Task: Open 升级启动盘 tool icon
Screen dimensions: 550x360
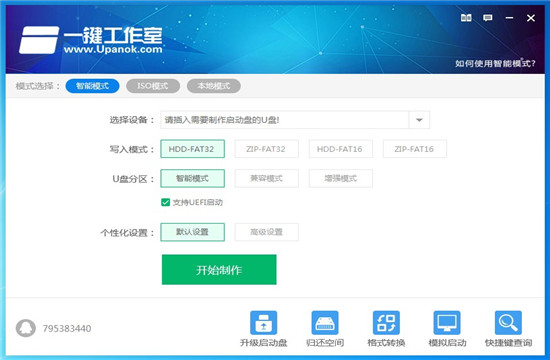Action: pyautogui.click(x=263, y=323)
